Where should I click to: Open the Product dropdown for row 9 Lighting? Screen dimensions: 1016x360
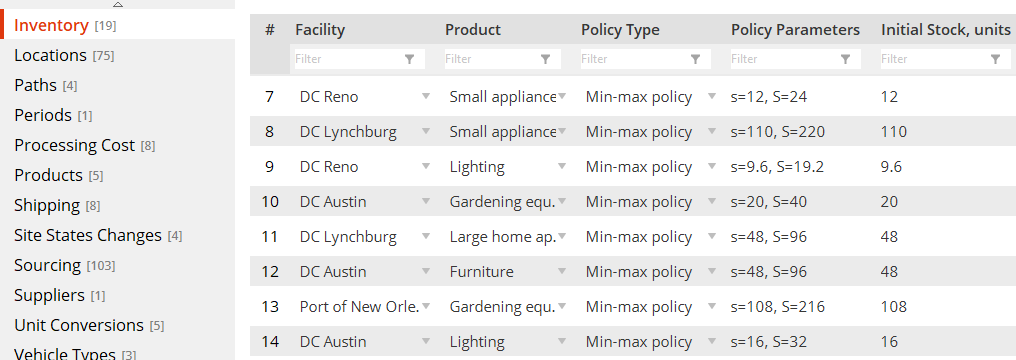point(562,166)
